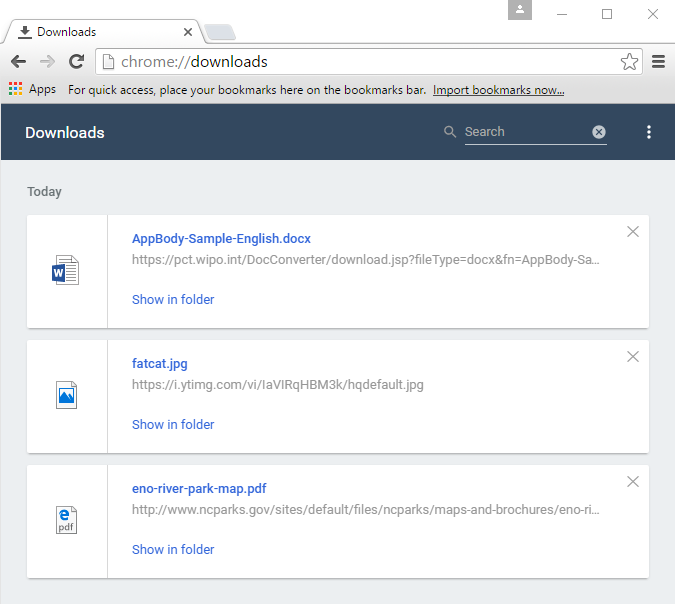
Task: Open the Chrome hamburger menu
Action: click(x=658, y=62)
